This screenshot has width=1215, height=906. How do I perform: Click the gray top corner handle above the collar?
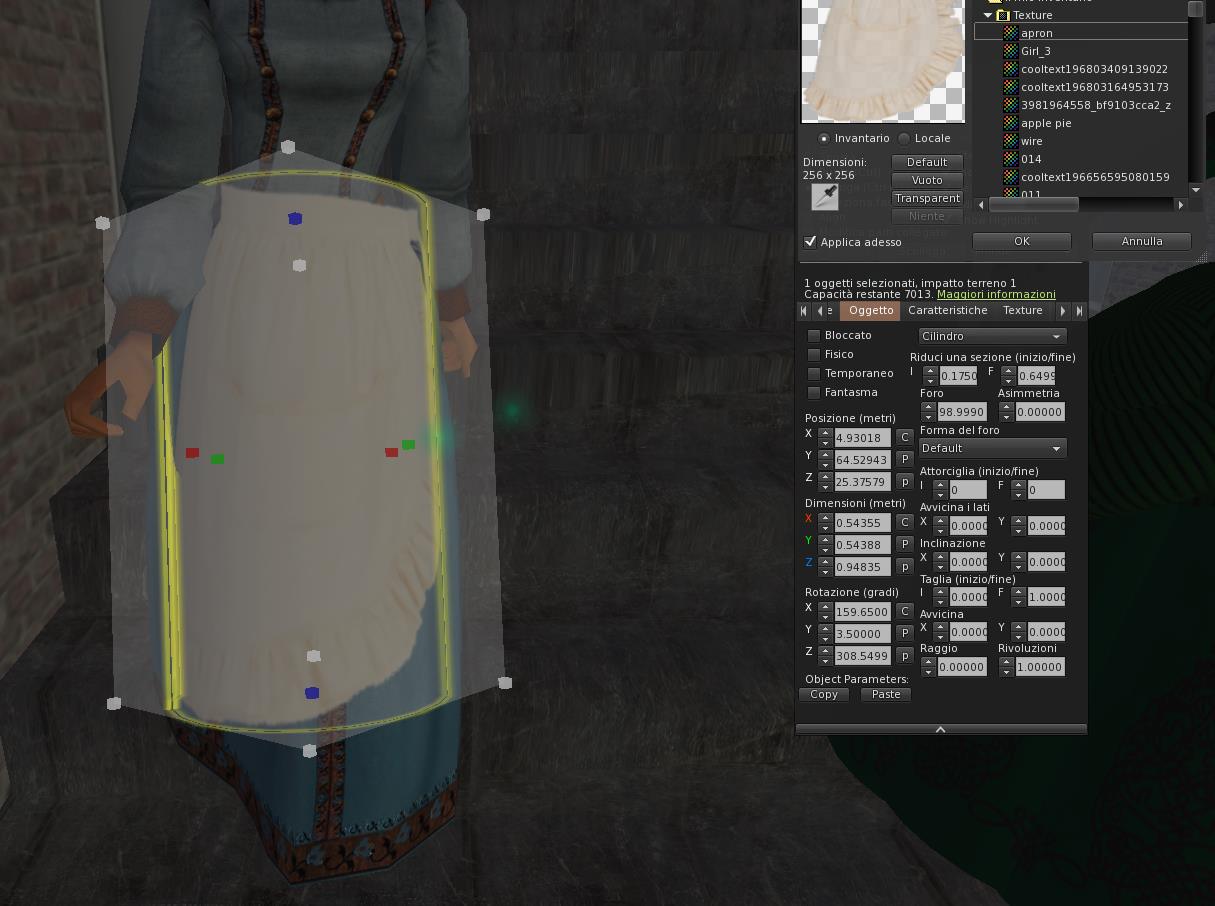click(288, 147)
